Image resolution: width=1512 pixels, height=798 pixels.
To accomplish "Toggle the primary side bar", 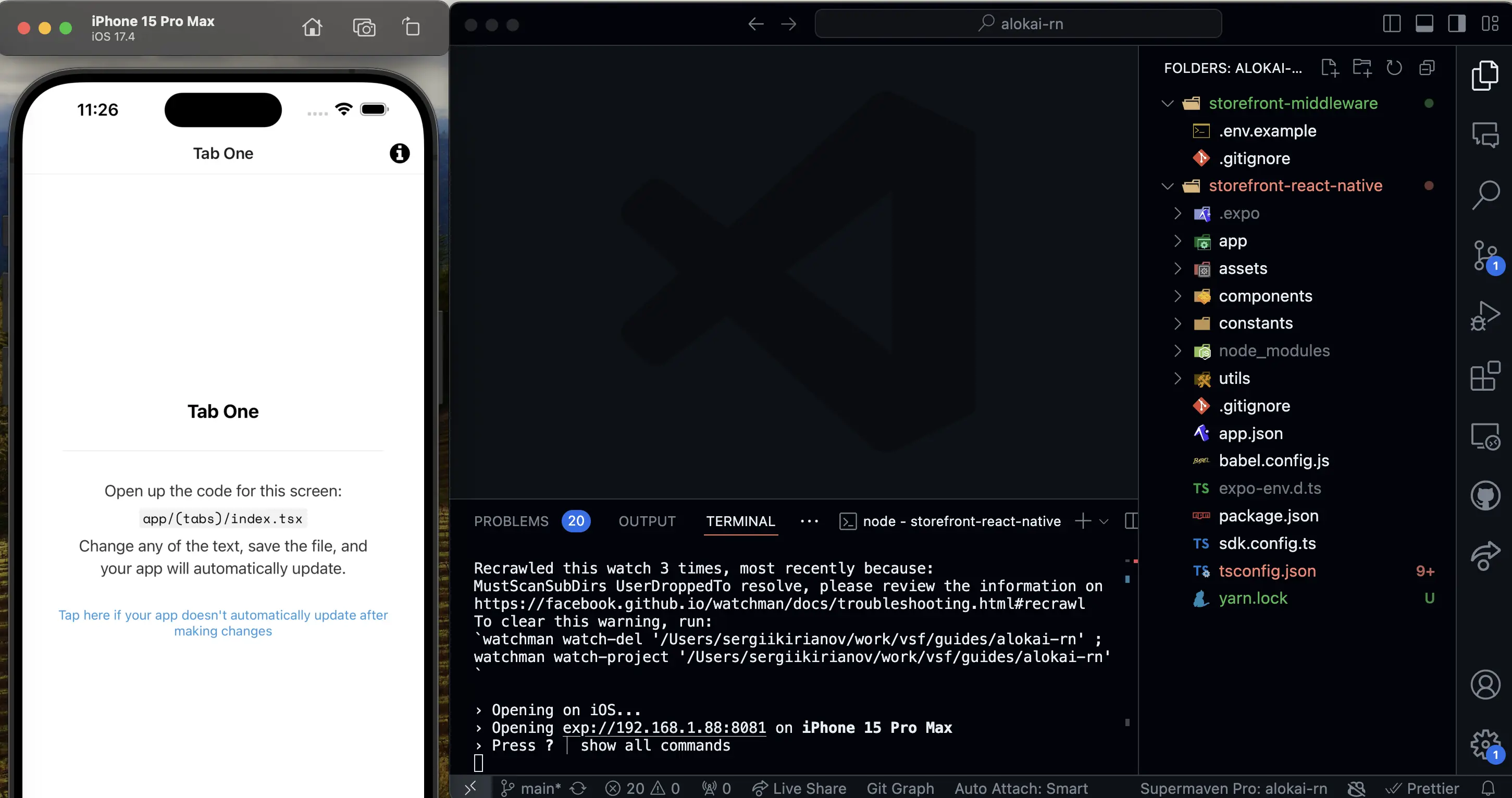I will click(x=1392, y=23).
